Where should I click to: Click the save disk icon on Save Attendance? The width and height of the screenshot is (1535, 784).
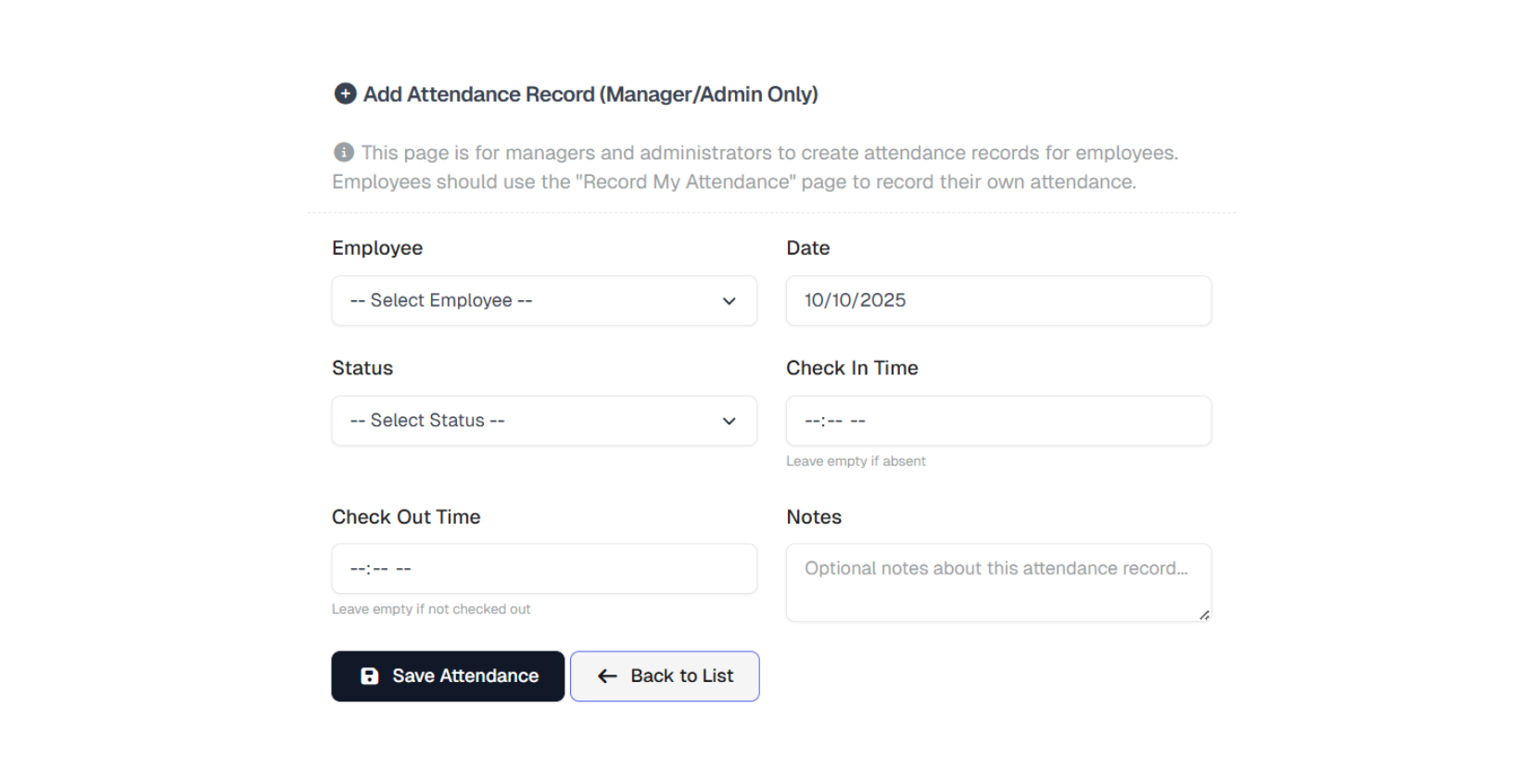click(x=371, y=677)
